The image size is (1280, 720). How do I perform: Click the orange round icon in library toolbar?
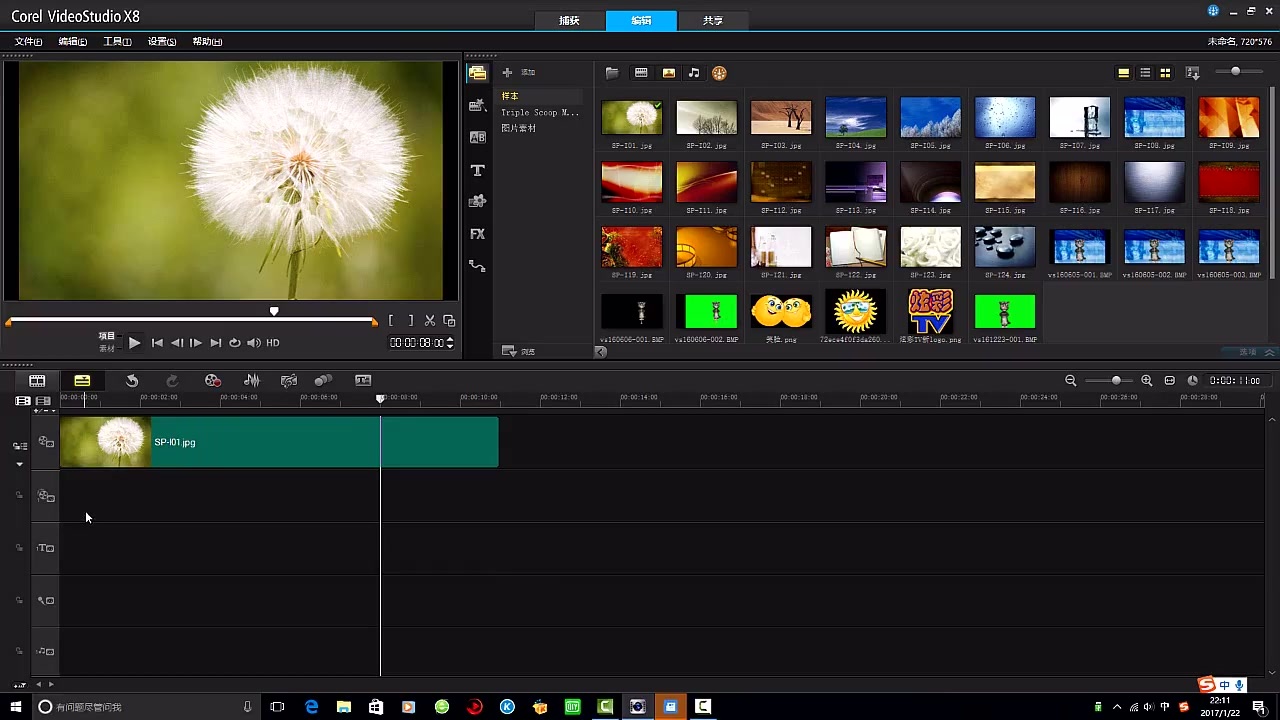[719, 73]
